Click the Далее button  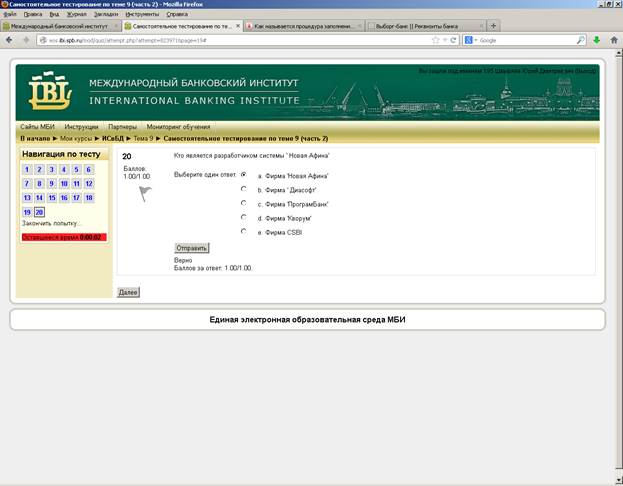pyautogui.click(x=128, y=292)
